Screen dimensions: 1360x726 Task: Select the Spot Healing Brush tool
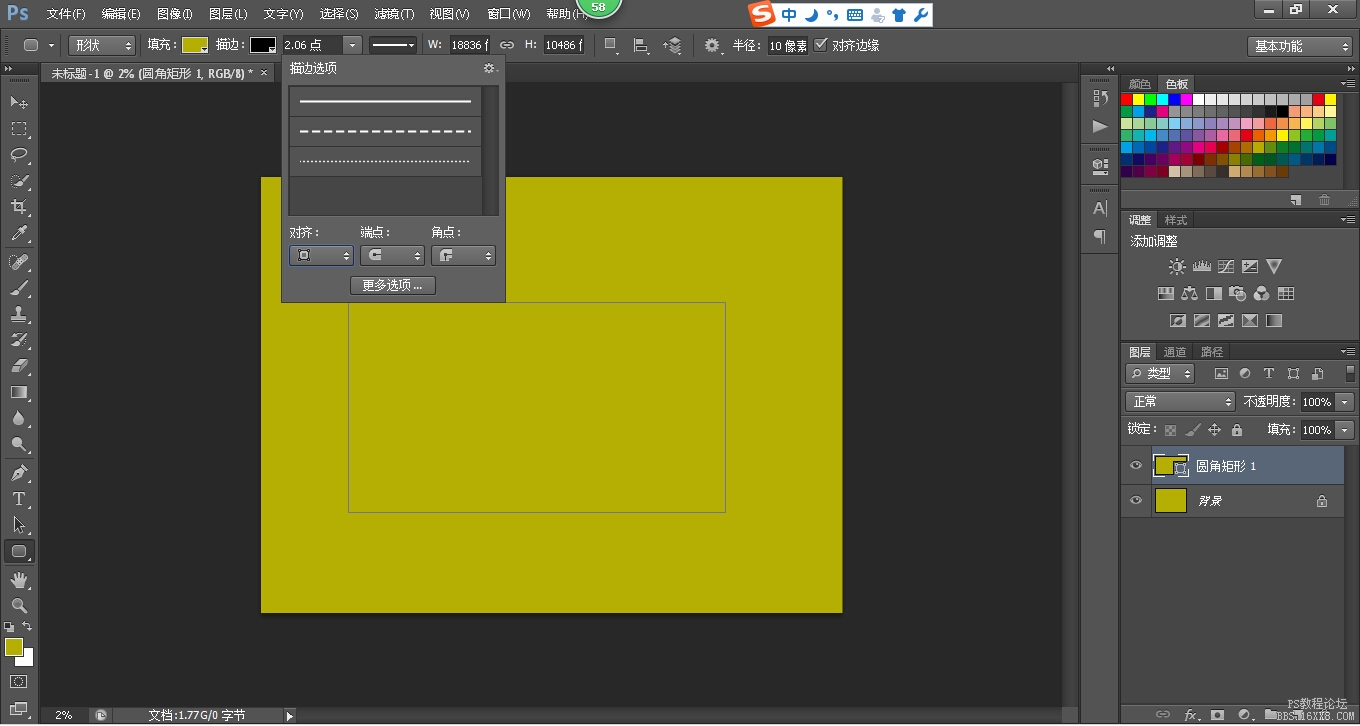[19, 262]
